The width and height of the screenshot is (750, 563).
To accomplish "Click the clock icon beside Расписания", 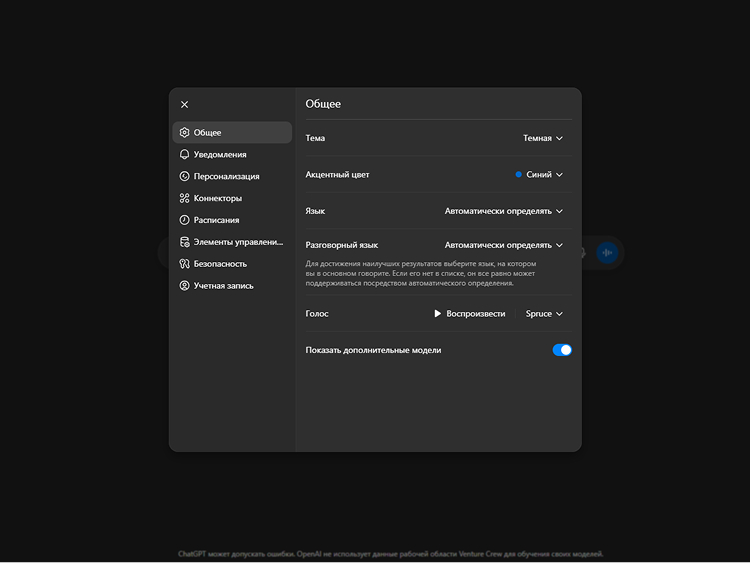I will (x=184, y=220).
